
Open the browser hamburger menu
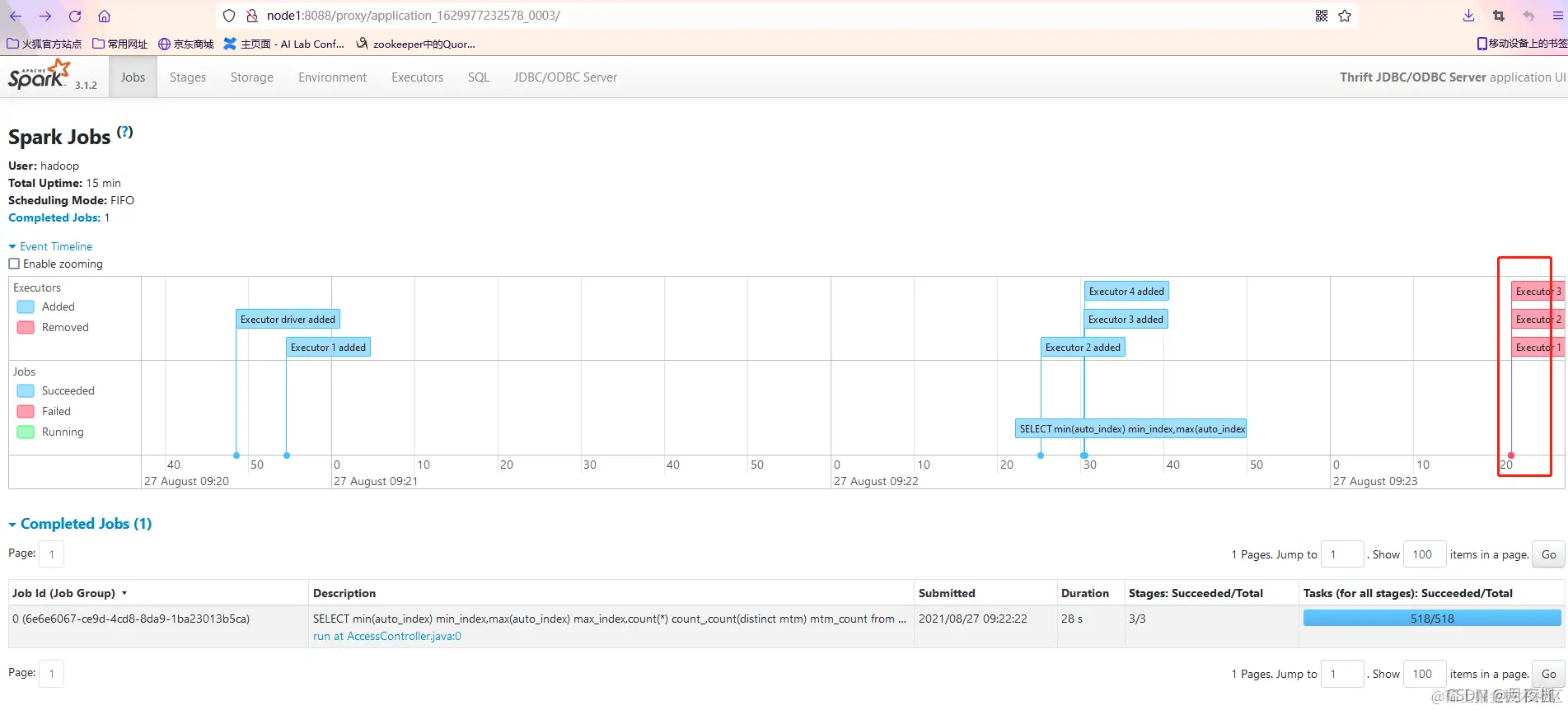coord(1557,16)
